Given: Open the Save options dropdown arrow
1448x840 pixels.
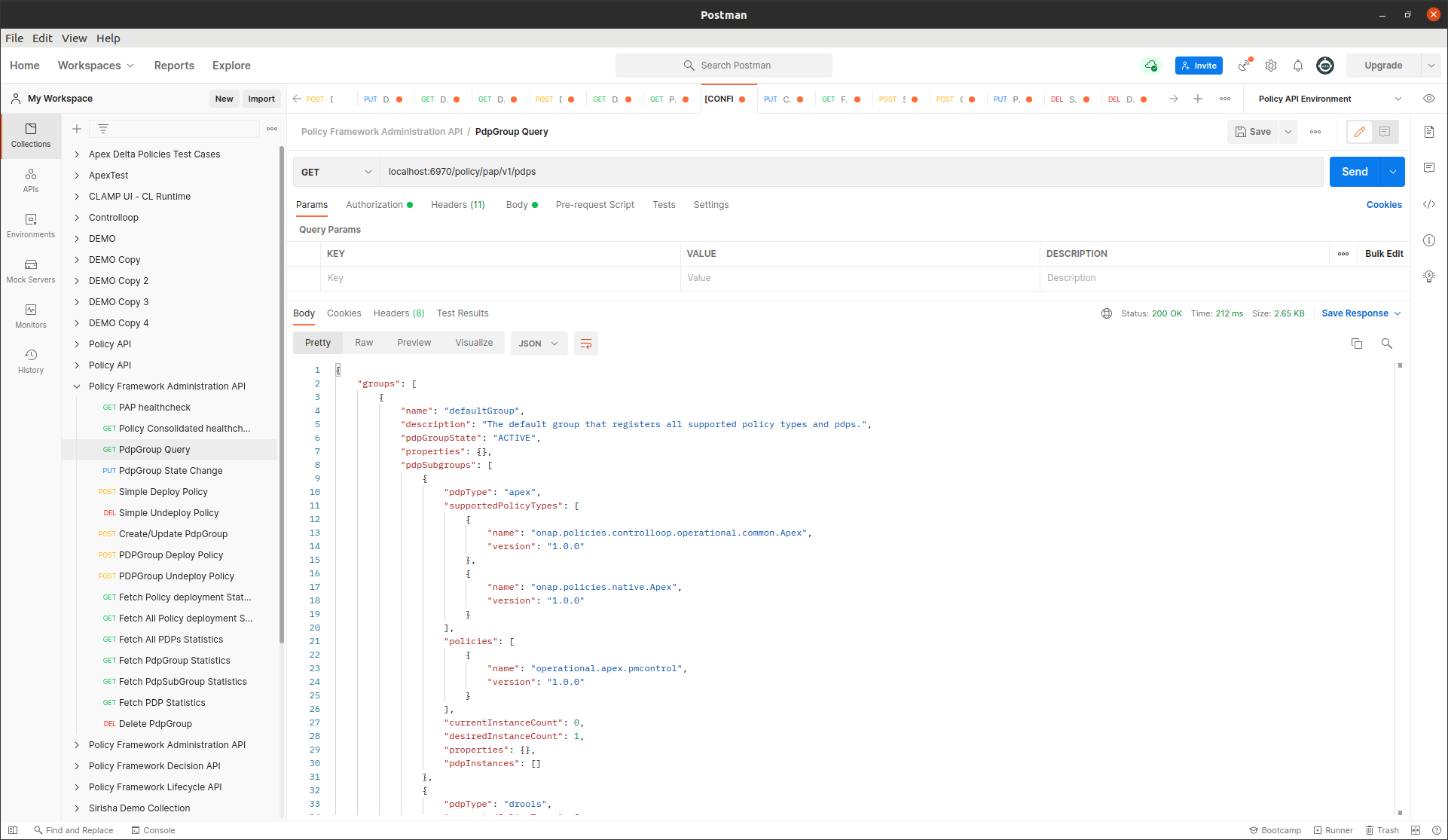Looking at the screenshot, I should click(x=1288, y=132).
